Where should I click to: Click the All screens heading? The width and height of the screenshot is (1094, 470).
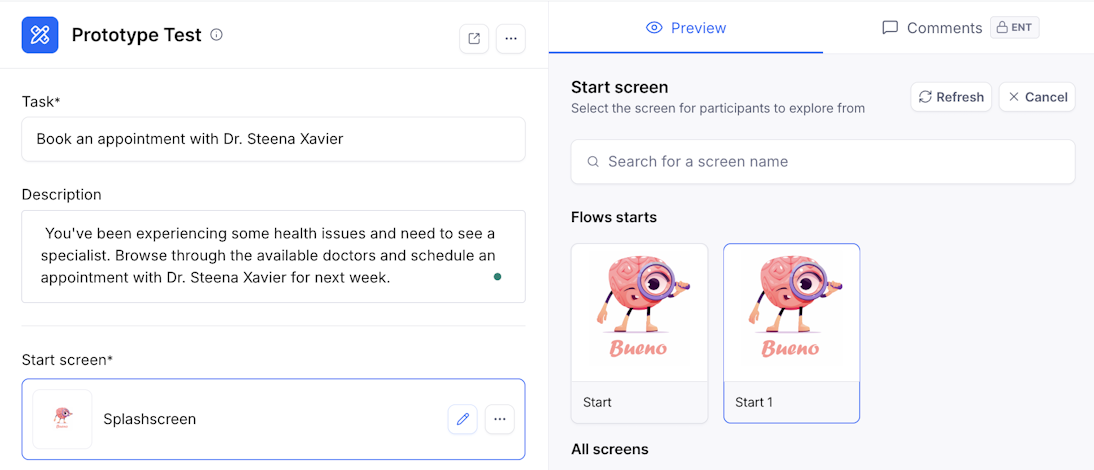pyautogui.click(x=610, y=449)
